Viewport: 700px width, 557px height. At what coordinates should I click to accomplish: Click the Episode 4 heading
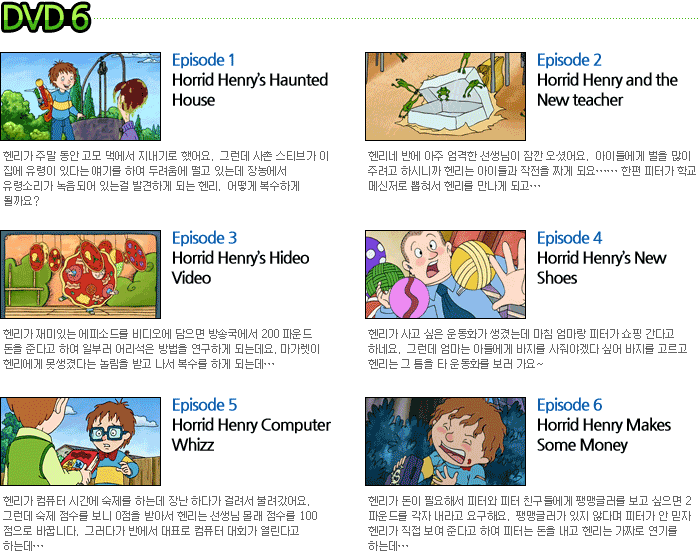coord(570,238)
